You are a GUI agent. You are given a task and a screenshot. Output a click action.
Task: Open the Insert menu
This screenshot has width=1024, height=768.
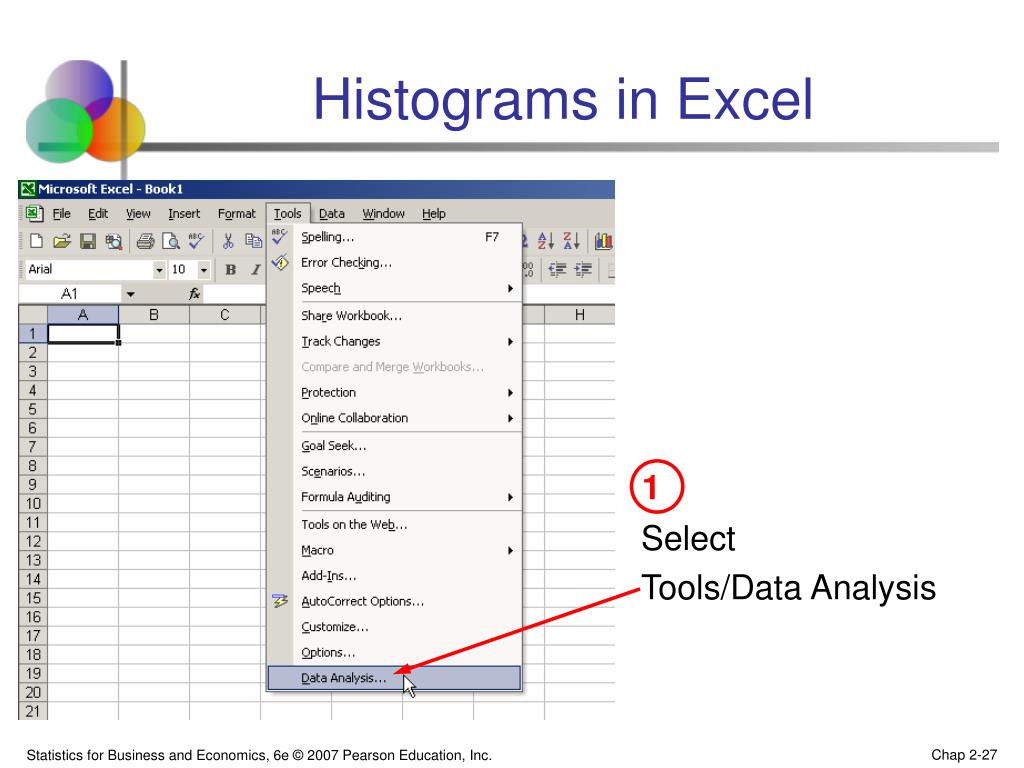pyautogui.click(x=184, y=214)
